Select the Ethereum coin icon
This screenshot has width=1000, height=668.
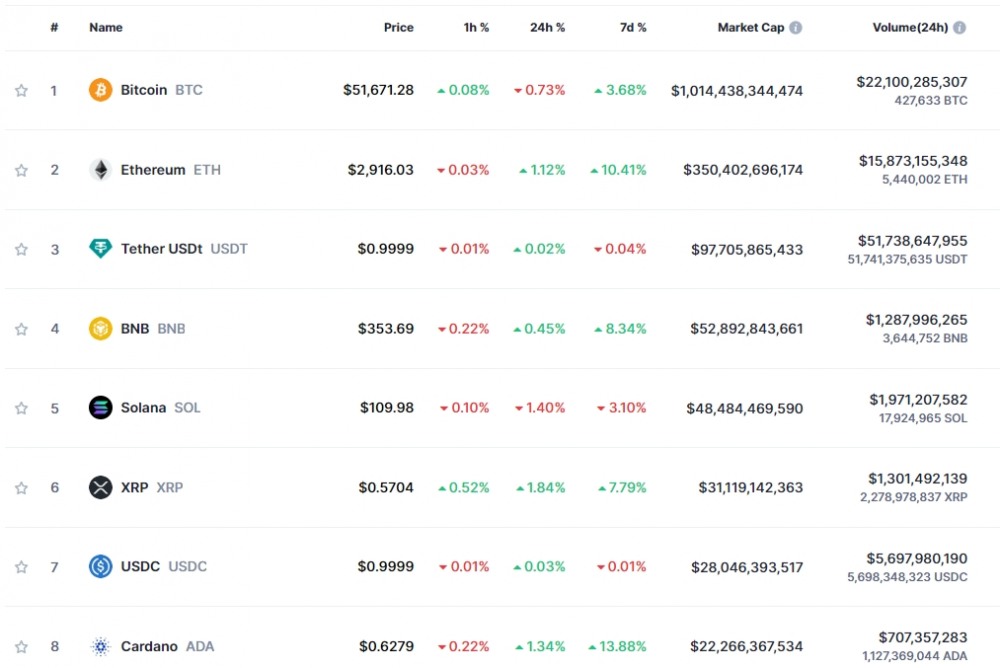pyautogui.click(x=100, y=169)
